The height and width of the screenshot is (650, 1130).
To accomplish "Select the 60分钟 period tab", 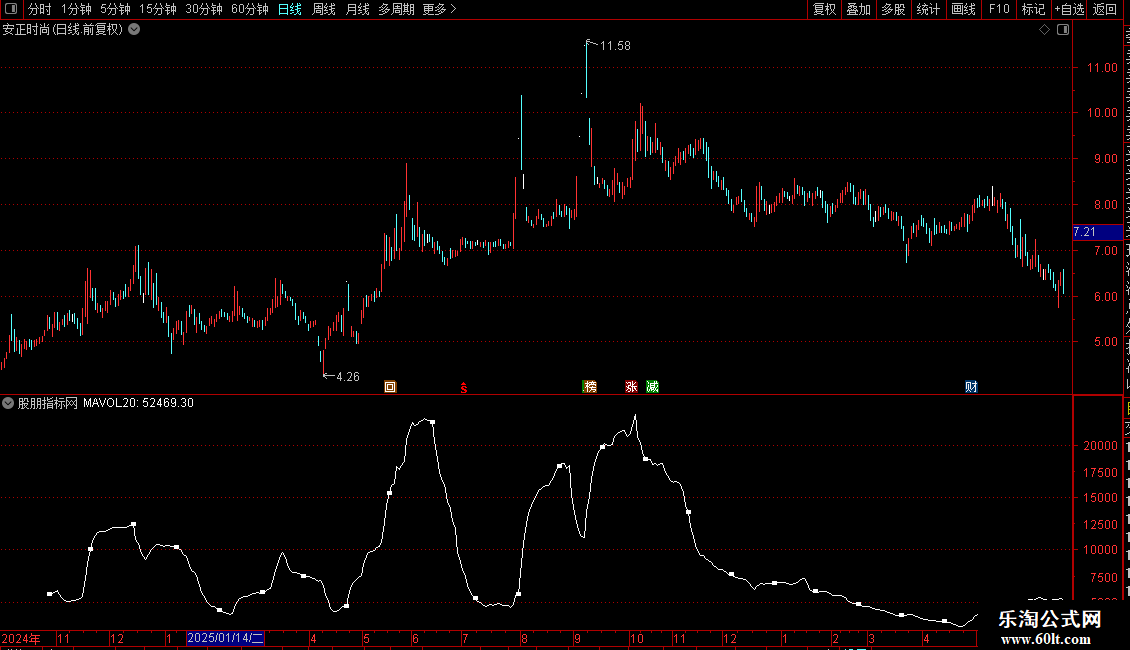I will coord(249,9).
